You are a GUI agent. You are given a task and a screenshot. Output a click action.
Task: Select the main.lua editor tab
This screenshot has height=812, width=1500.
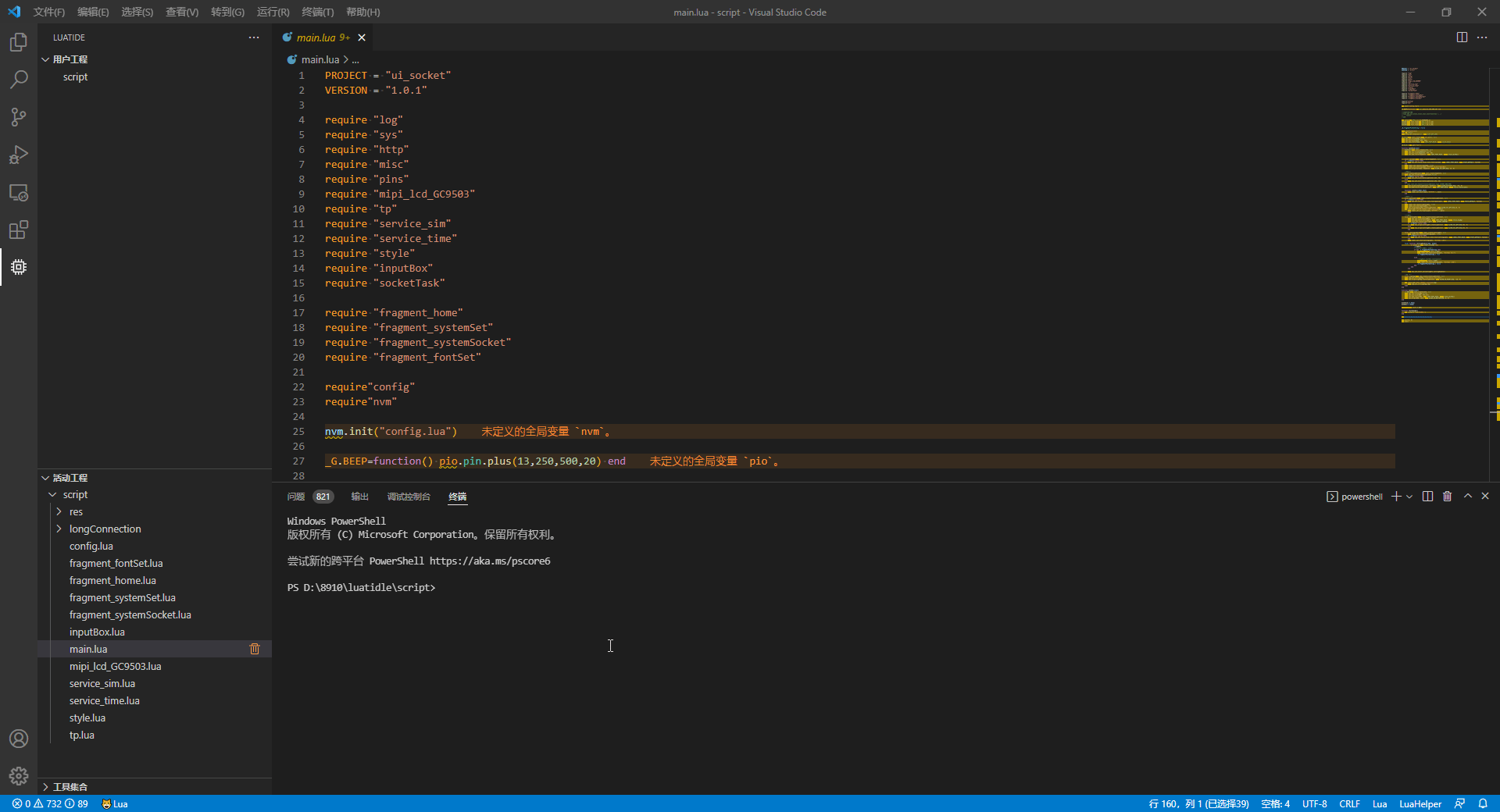point(323,37)
